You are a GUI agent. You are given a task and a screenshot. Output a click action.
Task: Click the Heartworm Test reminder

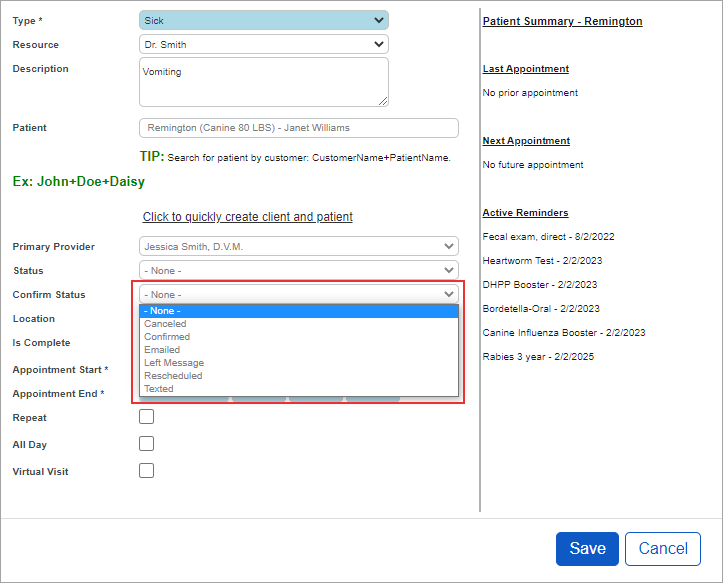click(x=542, y=261)
